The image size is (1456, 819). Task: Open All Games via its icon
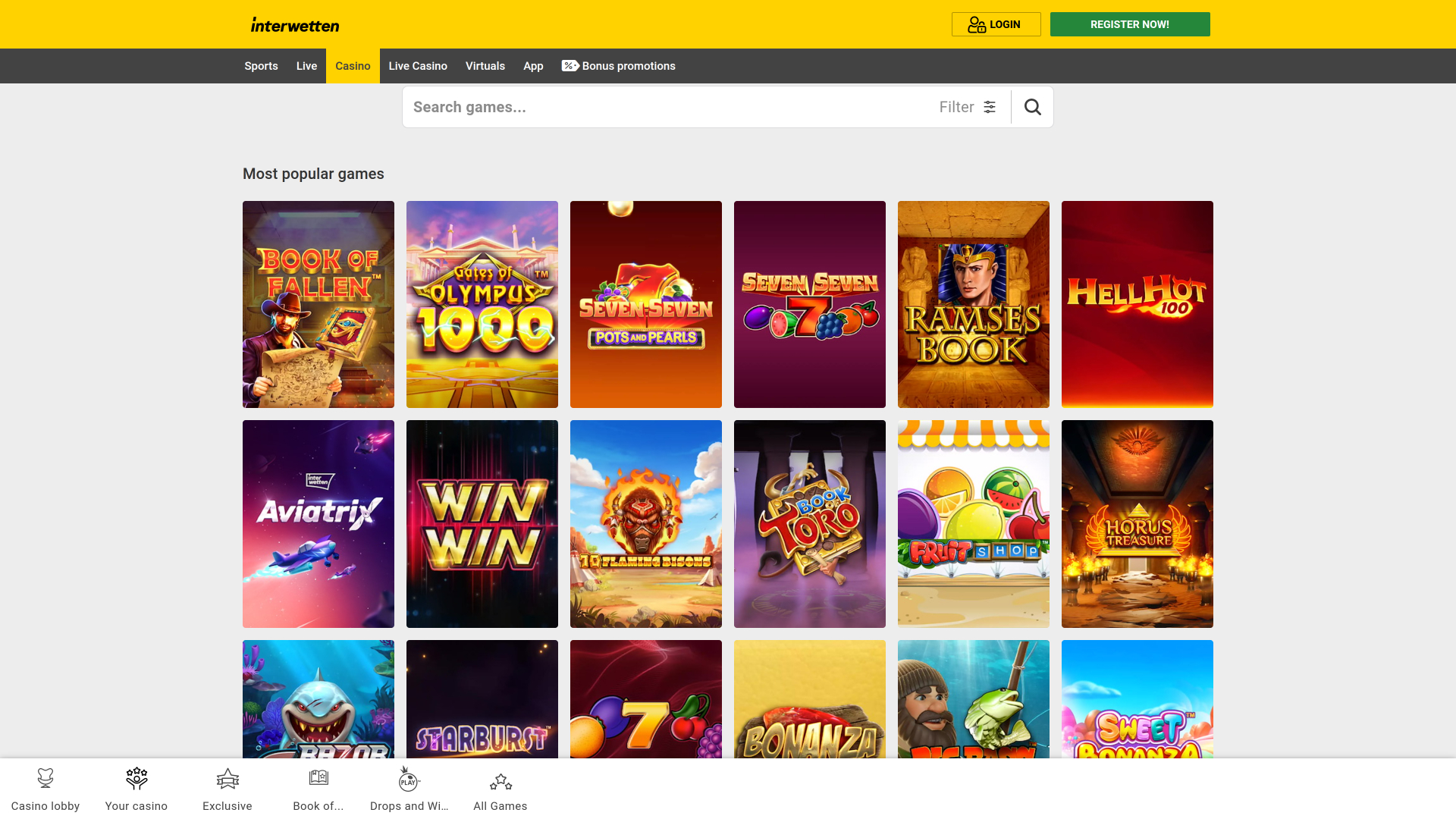point(500,779)
